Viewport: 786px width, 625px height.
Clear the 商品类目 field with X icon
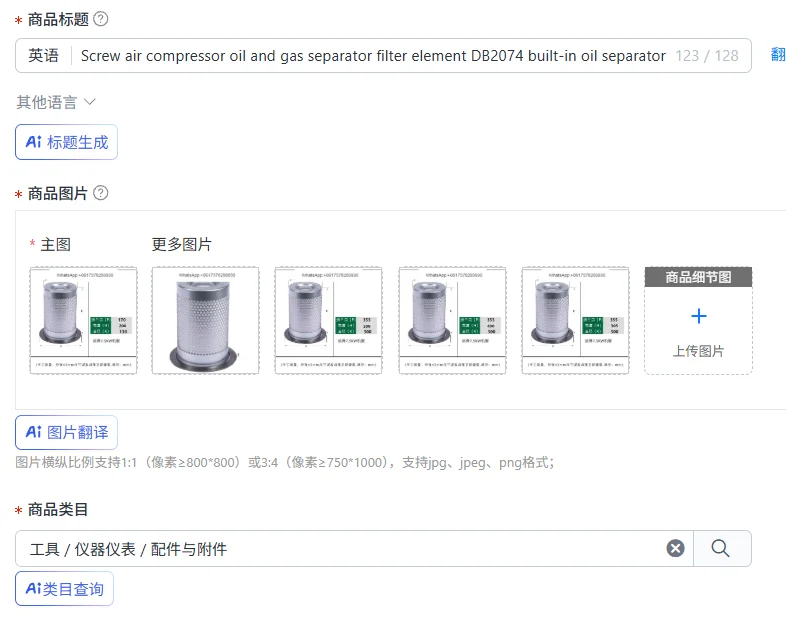(x=675, y=548)
